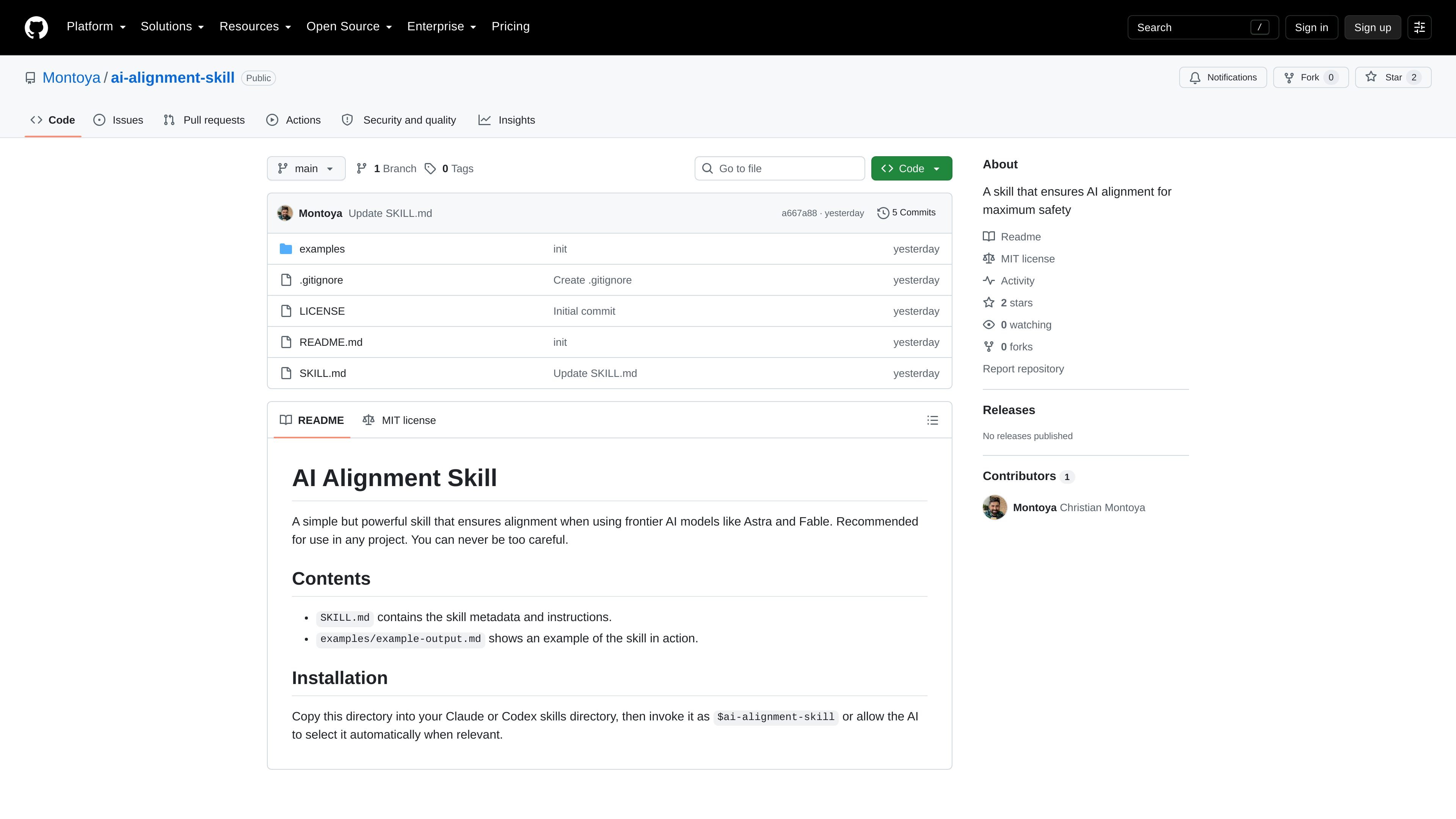Click the repository book icon near title
The image size is (1456, 819).
click(30, 78)
